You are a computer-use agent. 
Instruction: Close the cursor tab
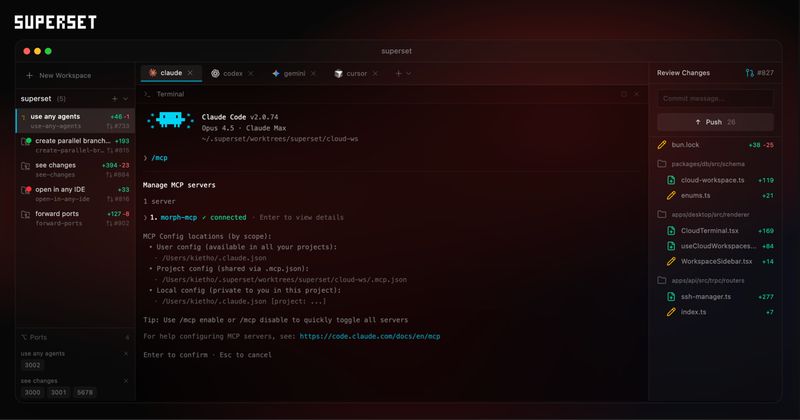tap(375, 73)
